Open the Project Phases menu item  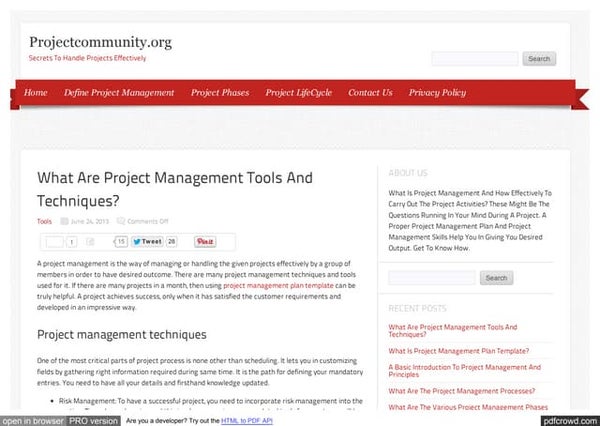point(220,93)
